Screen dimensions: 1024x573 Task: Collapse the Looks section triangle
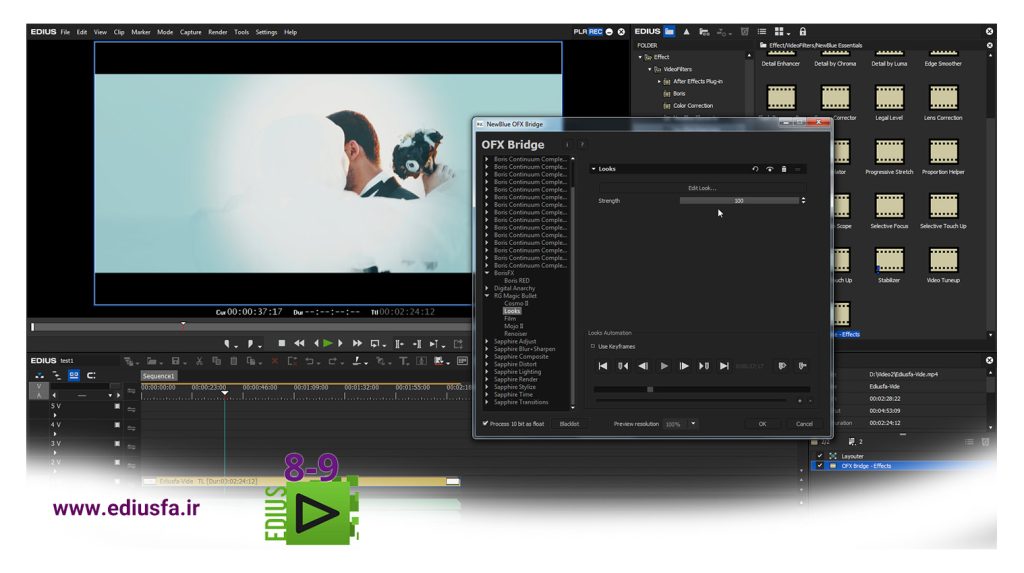[x=594, y=169]
